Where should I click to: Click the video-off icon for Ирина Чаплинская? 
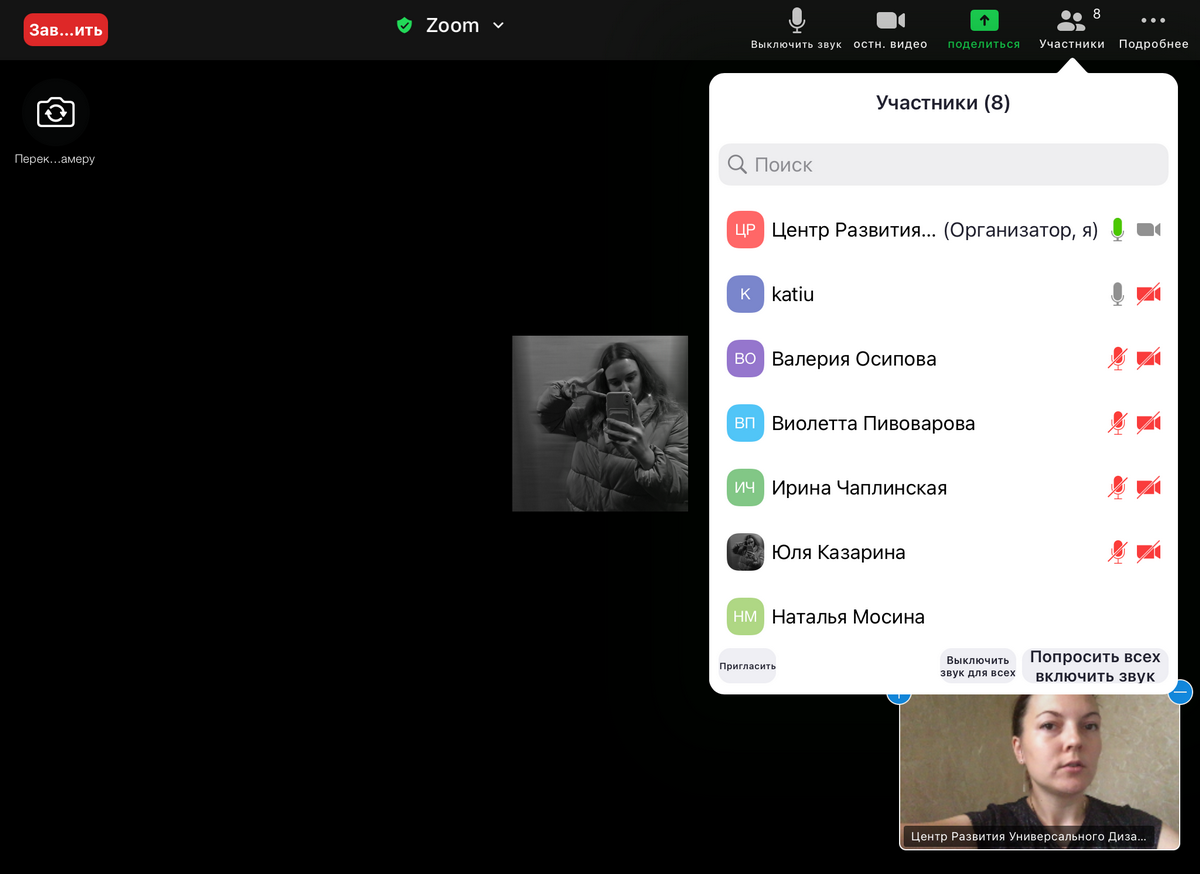[1149, 488]
